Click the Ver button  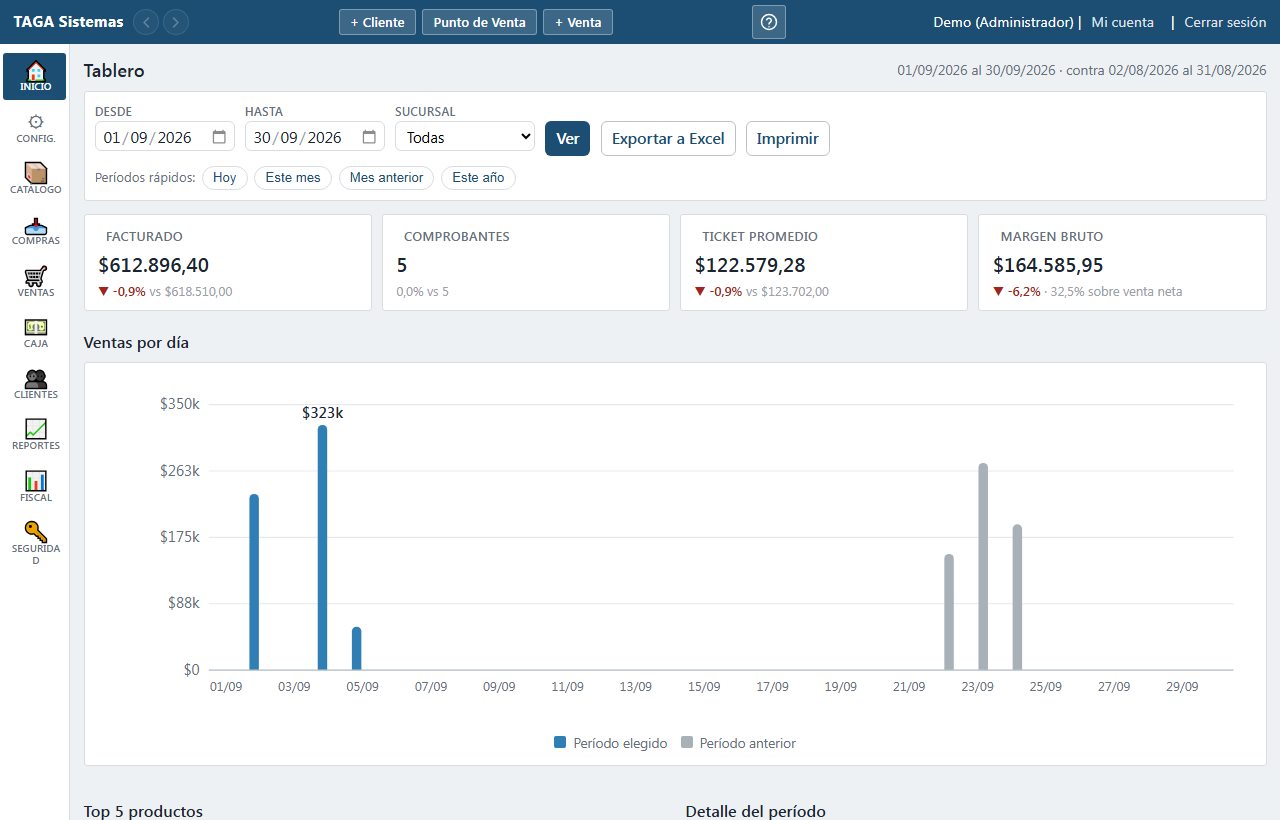[568, 138]
